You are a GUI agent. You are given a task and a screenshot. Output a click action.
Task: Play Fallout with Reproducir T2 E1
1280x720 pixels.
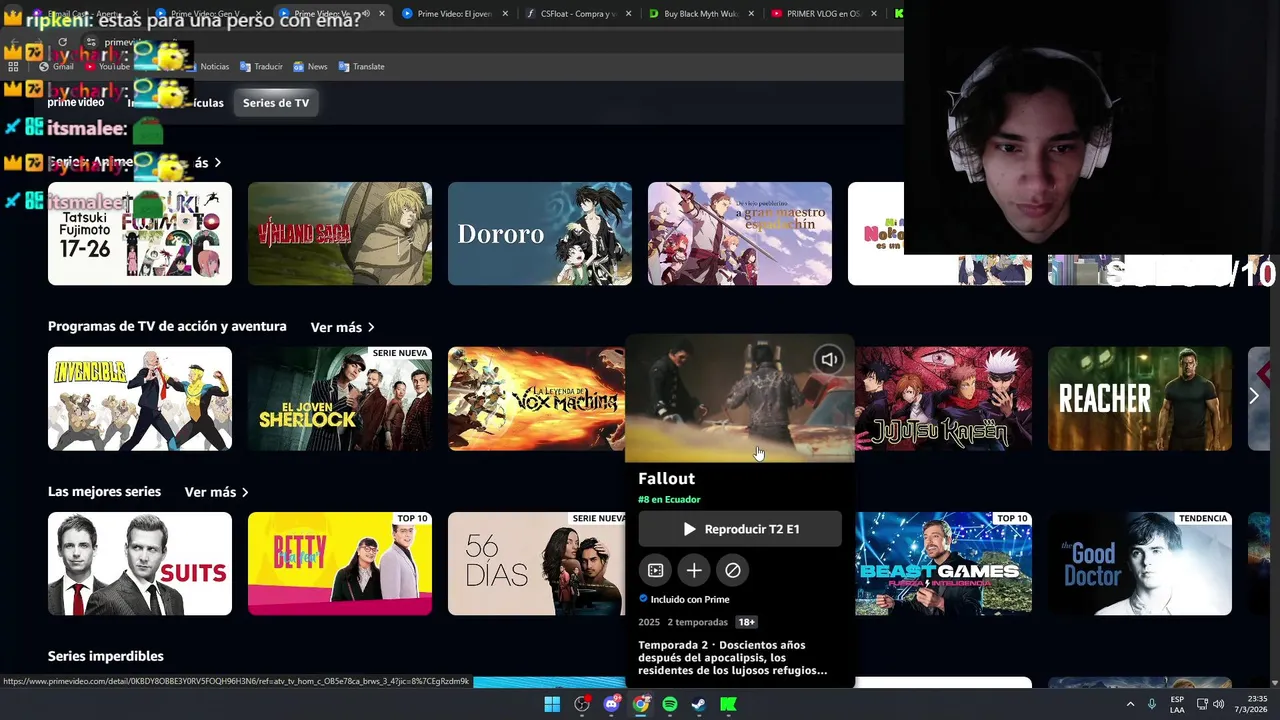740,529
